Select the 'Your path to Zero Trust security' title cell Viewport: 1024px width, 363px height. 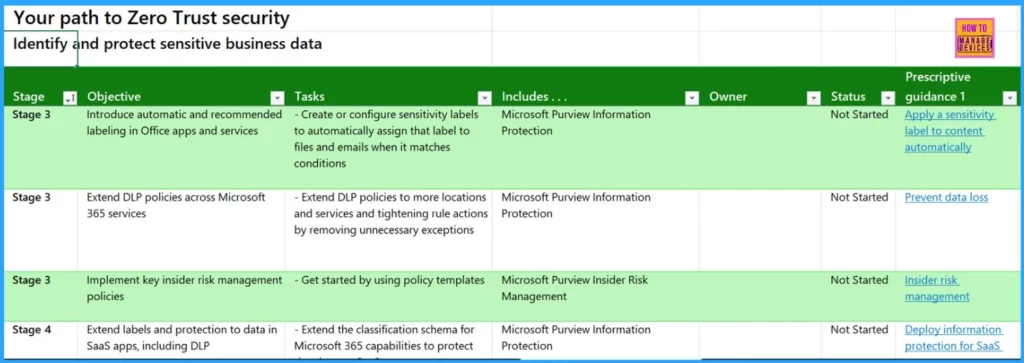click(x=151, y=18)
